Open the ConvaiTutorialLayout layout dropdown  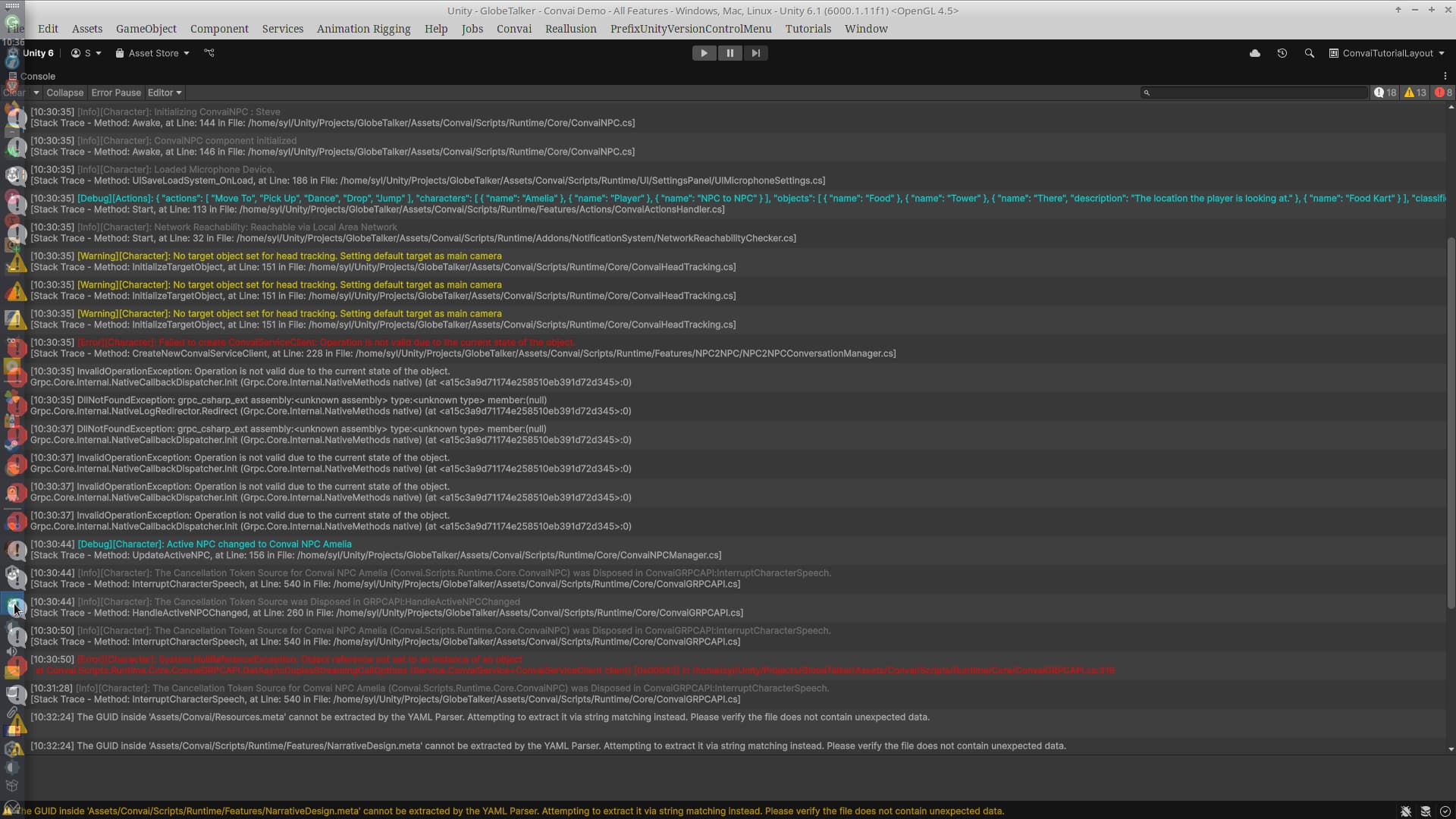click(x=1387, y=53)
